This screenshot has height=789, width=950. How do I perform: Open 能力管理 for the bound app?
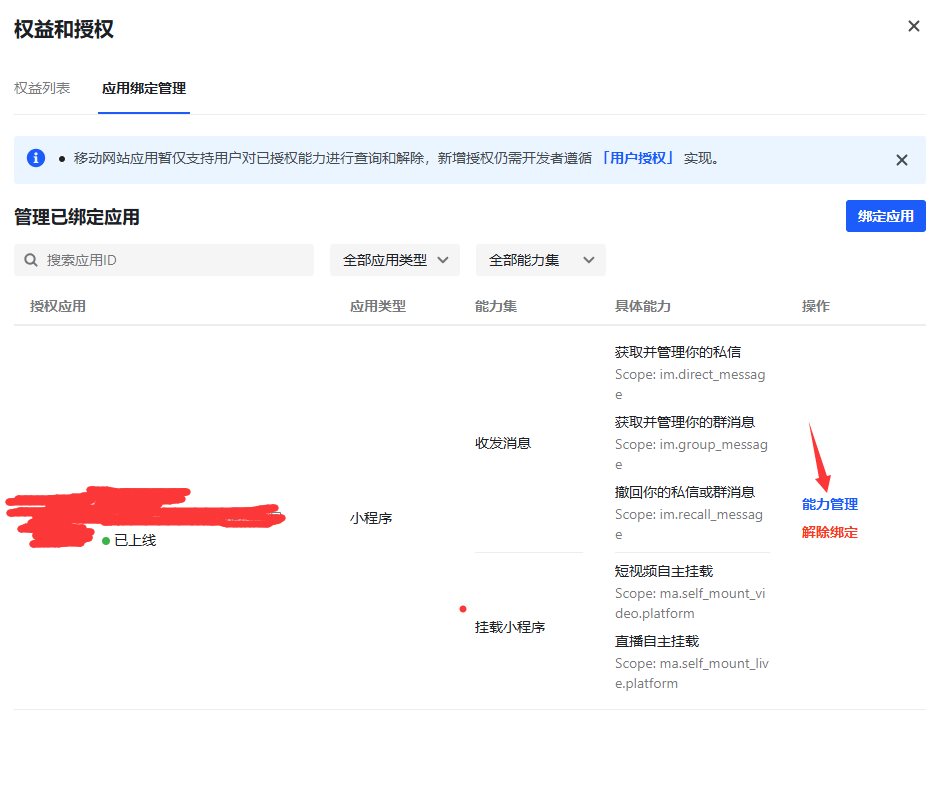(829, 504)
